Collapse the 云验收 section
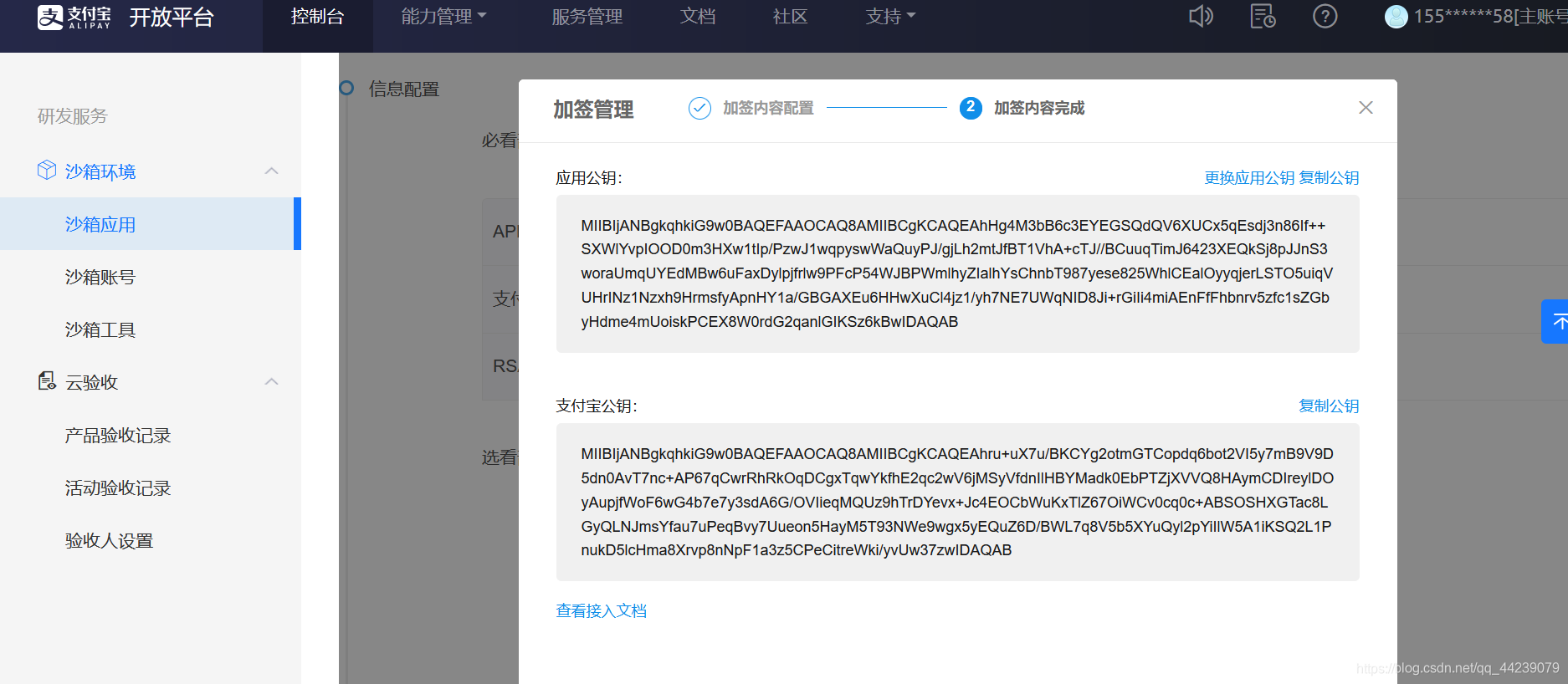The image size is (1568, 684). pos(271,381)
